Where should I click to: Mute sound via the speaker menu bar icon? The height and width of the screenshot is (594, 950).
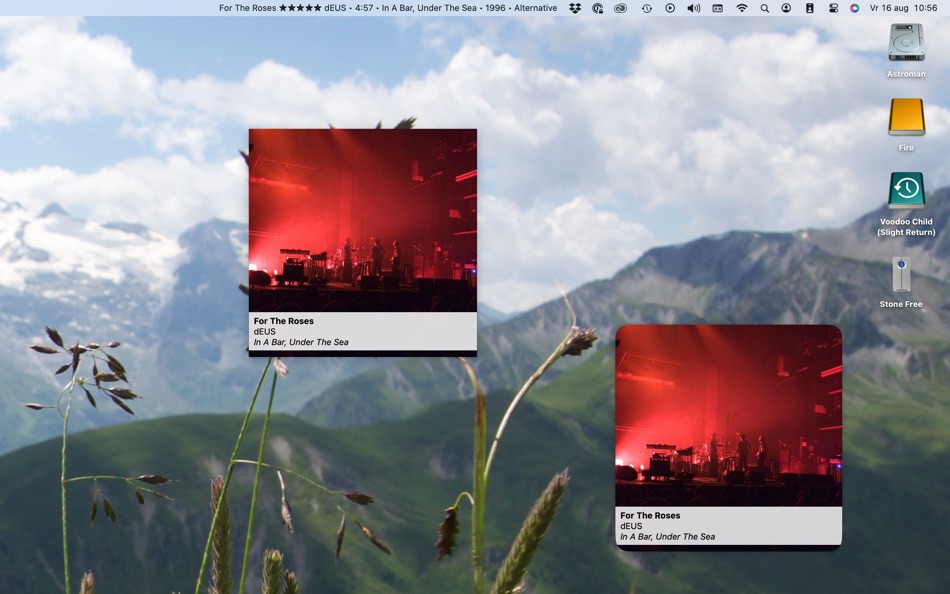693,7
